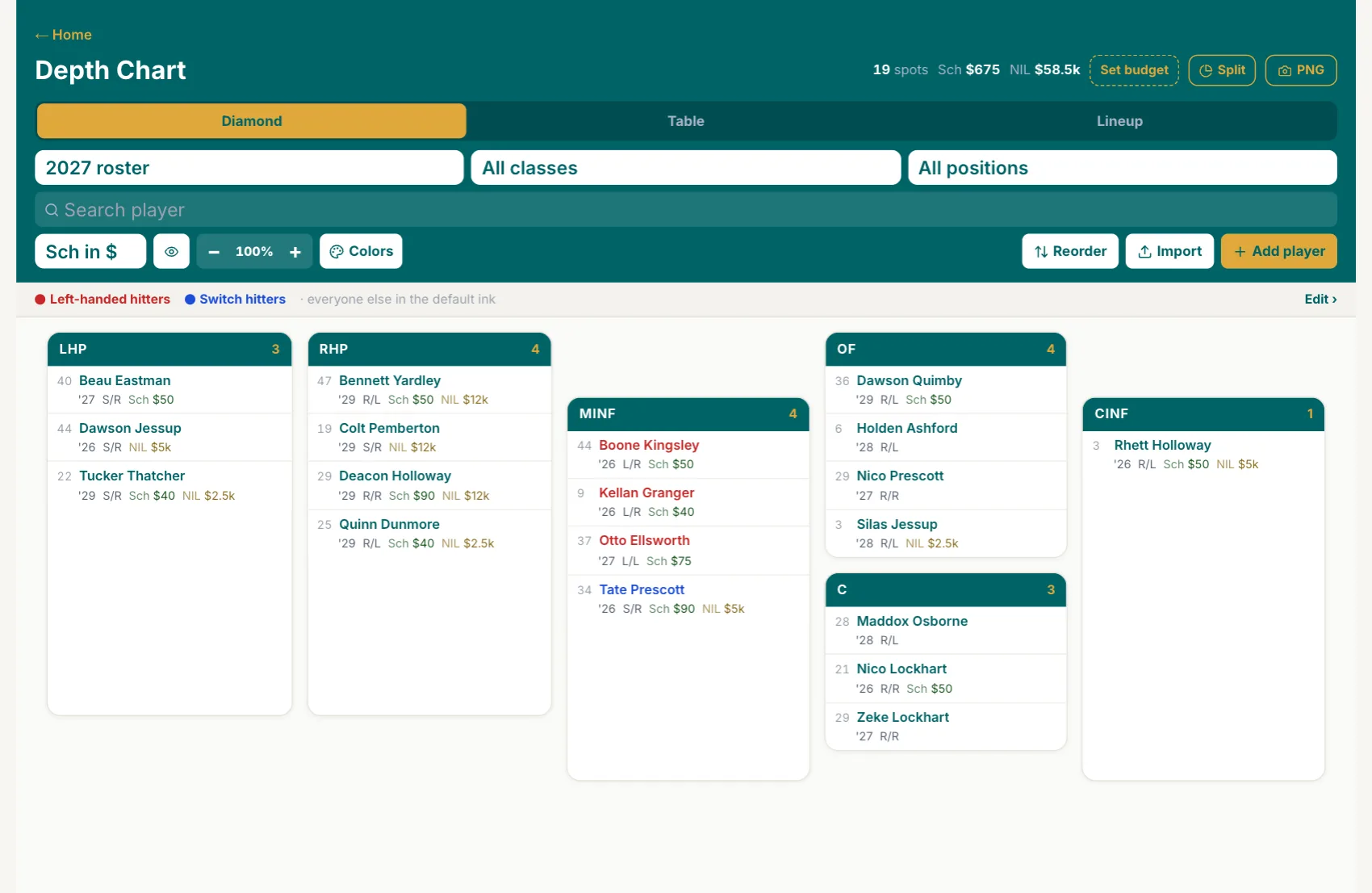The image size is (1372, 893).
Task: Switch to the Lineup tab
Action: [1119, 121]
